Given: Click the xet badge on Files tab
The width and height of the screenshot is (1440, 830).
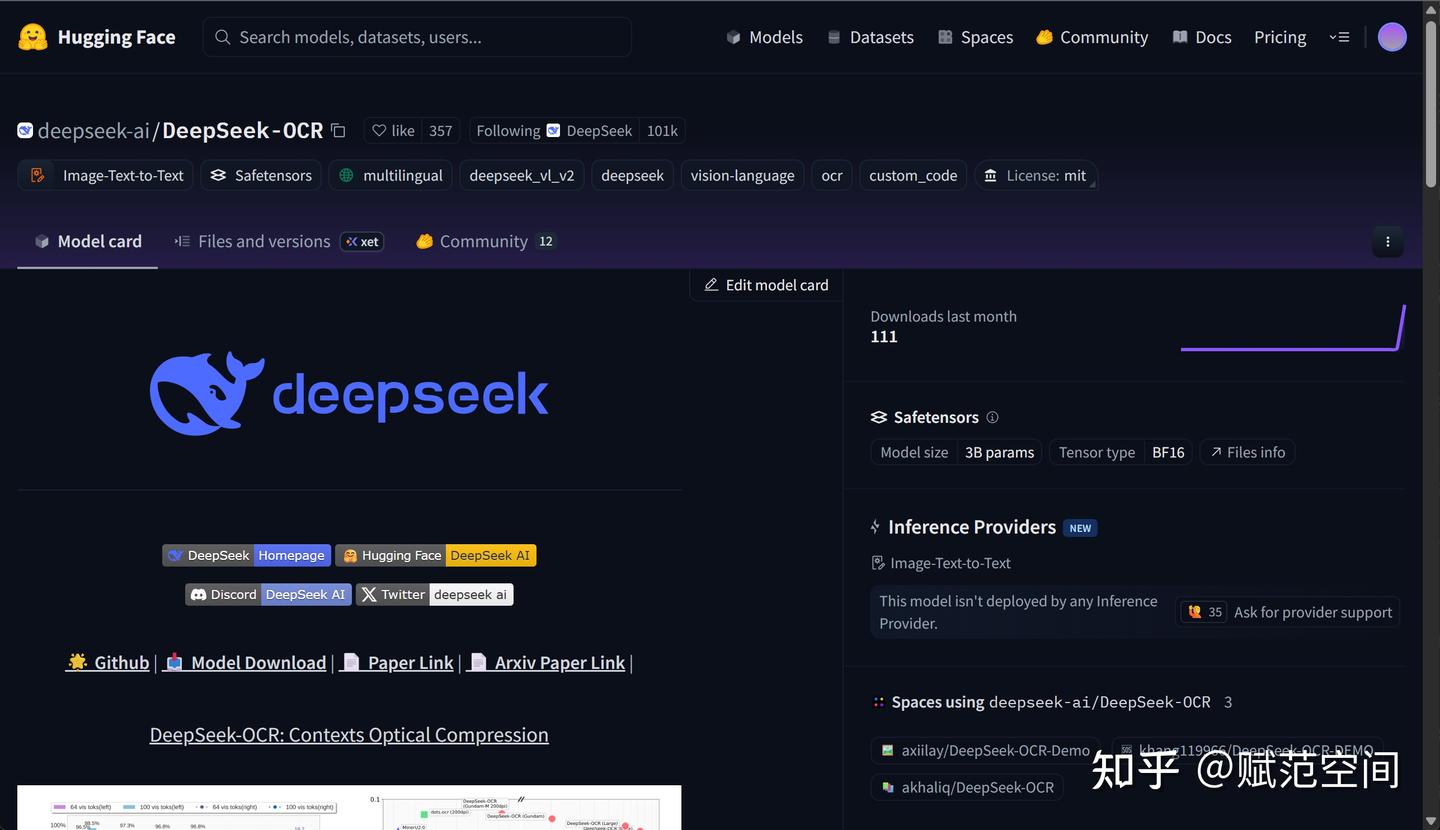Looking at the screenshot, I should point(361,241).
